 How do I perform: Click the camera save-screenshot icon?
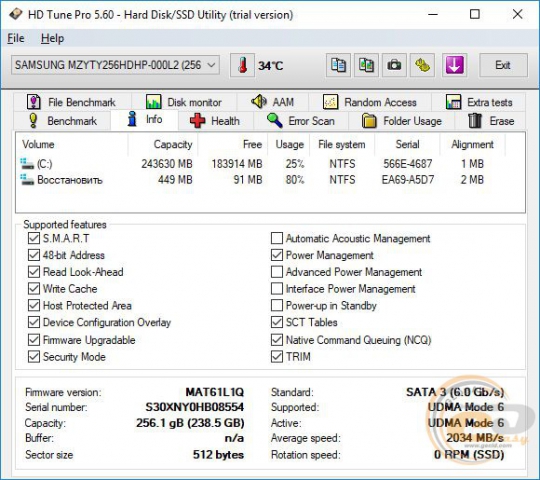pyautogui.click(x=394, y=65)
